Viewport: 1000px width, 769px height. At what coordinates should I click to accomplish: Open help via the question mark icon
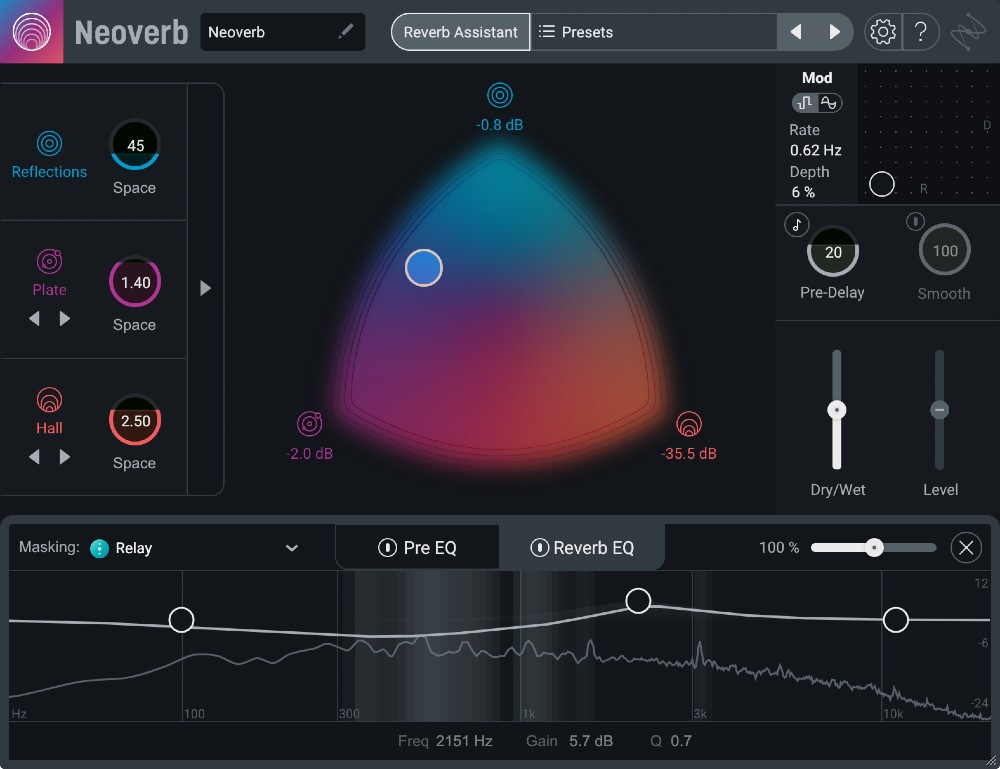pyautogui.click(x=921, y=31)
